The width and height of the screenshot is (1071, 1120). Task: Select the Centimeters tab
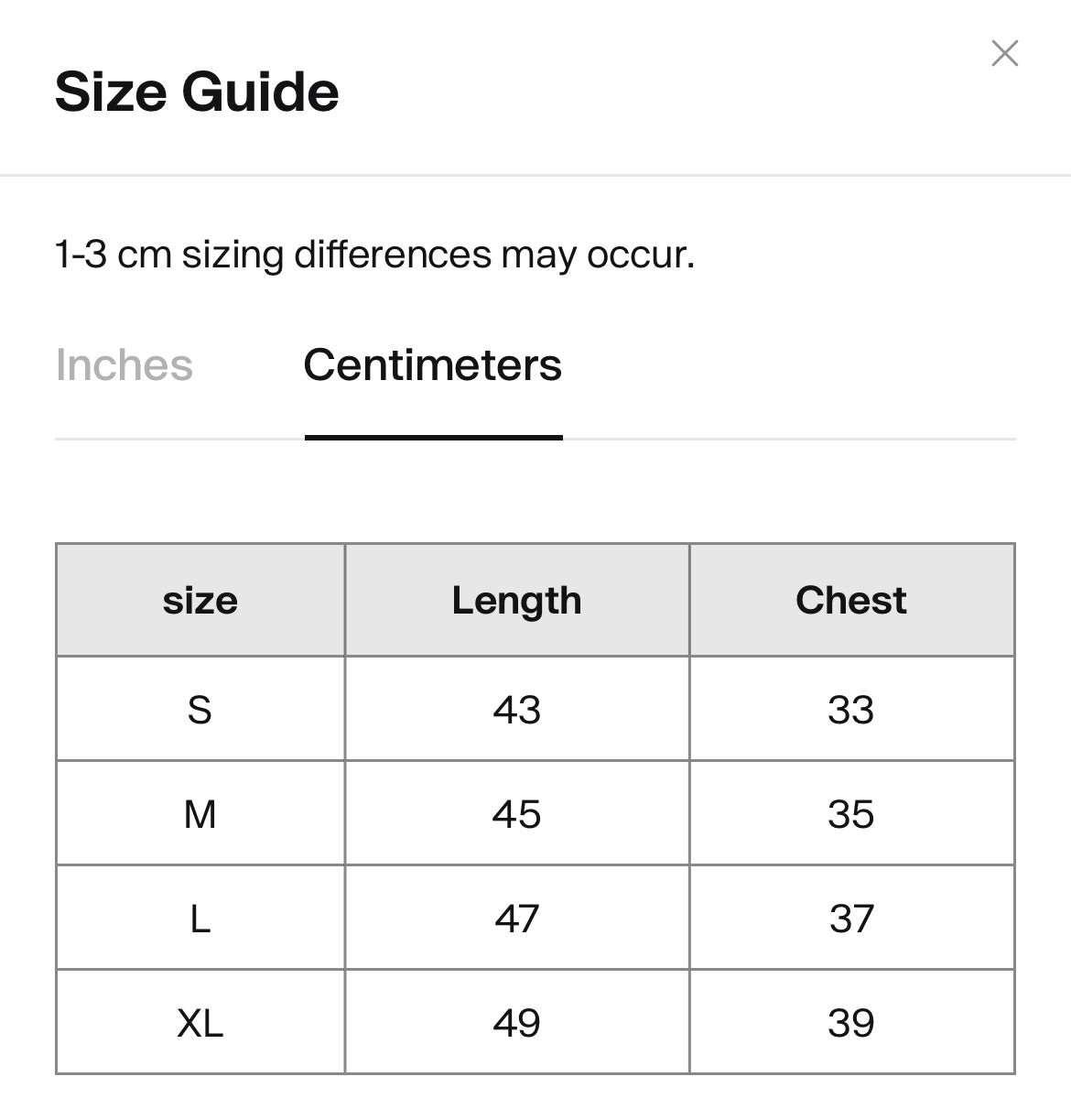[433, 365]
